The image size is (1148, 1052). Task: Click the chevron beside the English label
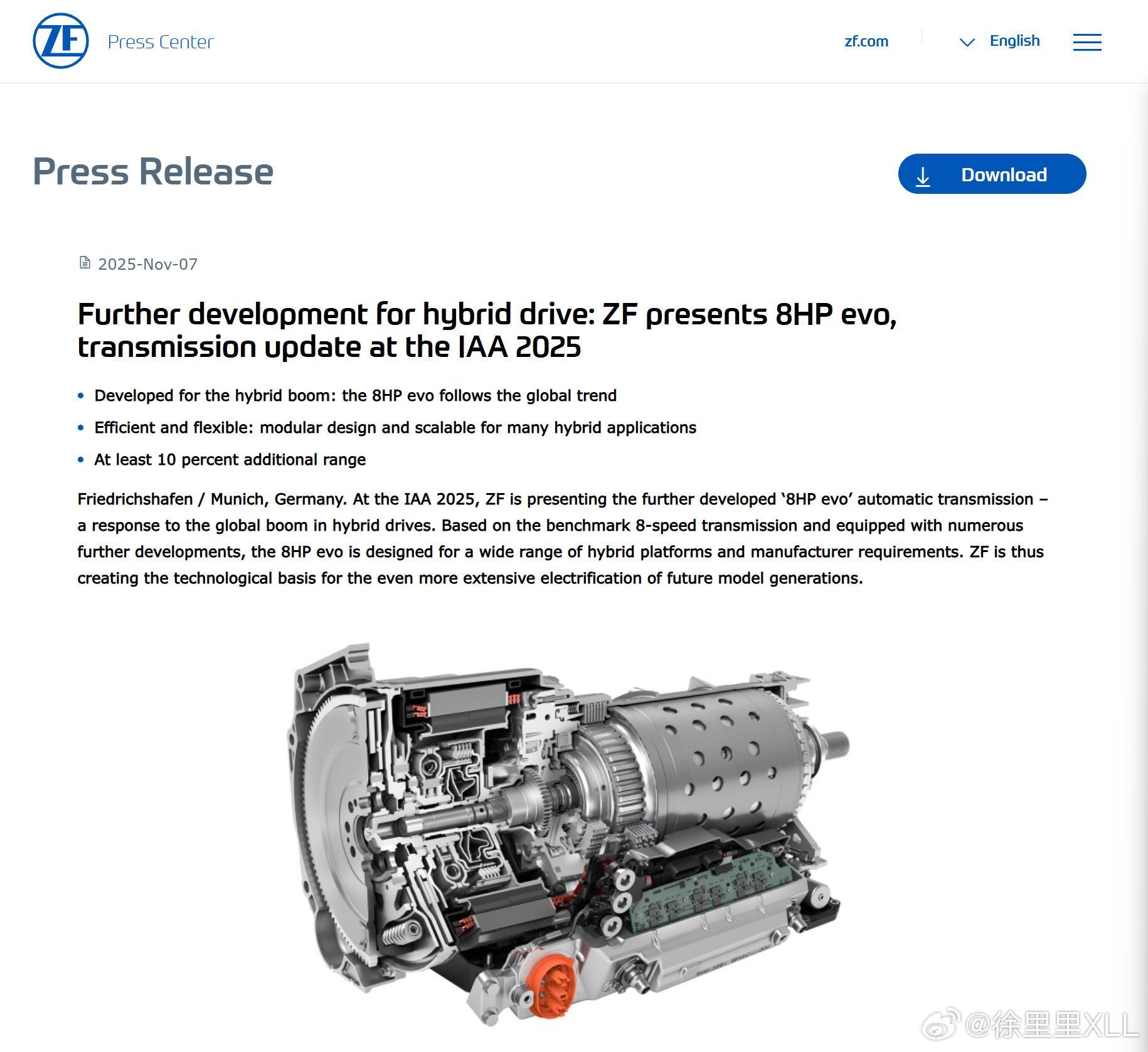[966, 43]
